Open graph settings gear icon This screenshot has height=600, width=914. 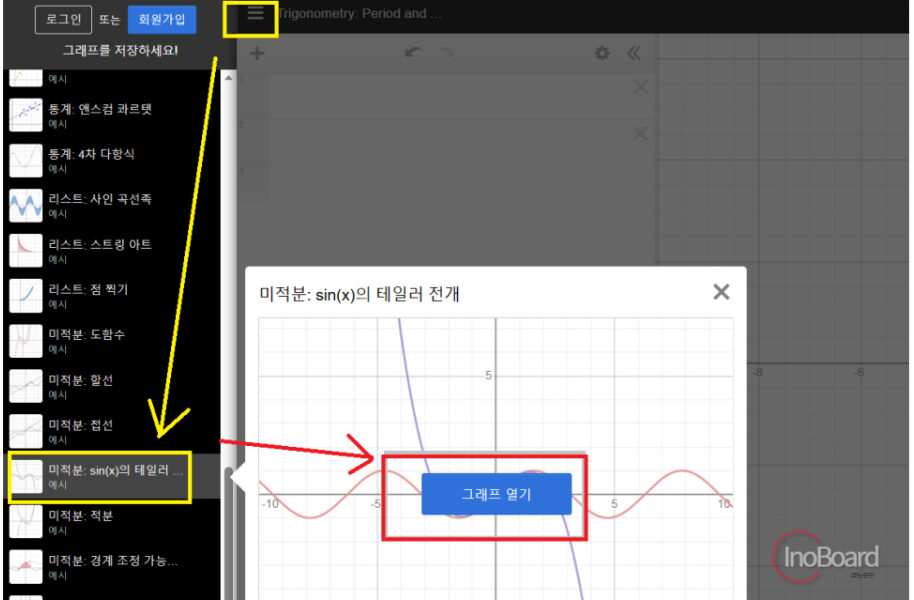[x=602, y=54]
